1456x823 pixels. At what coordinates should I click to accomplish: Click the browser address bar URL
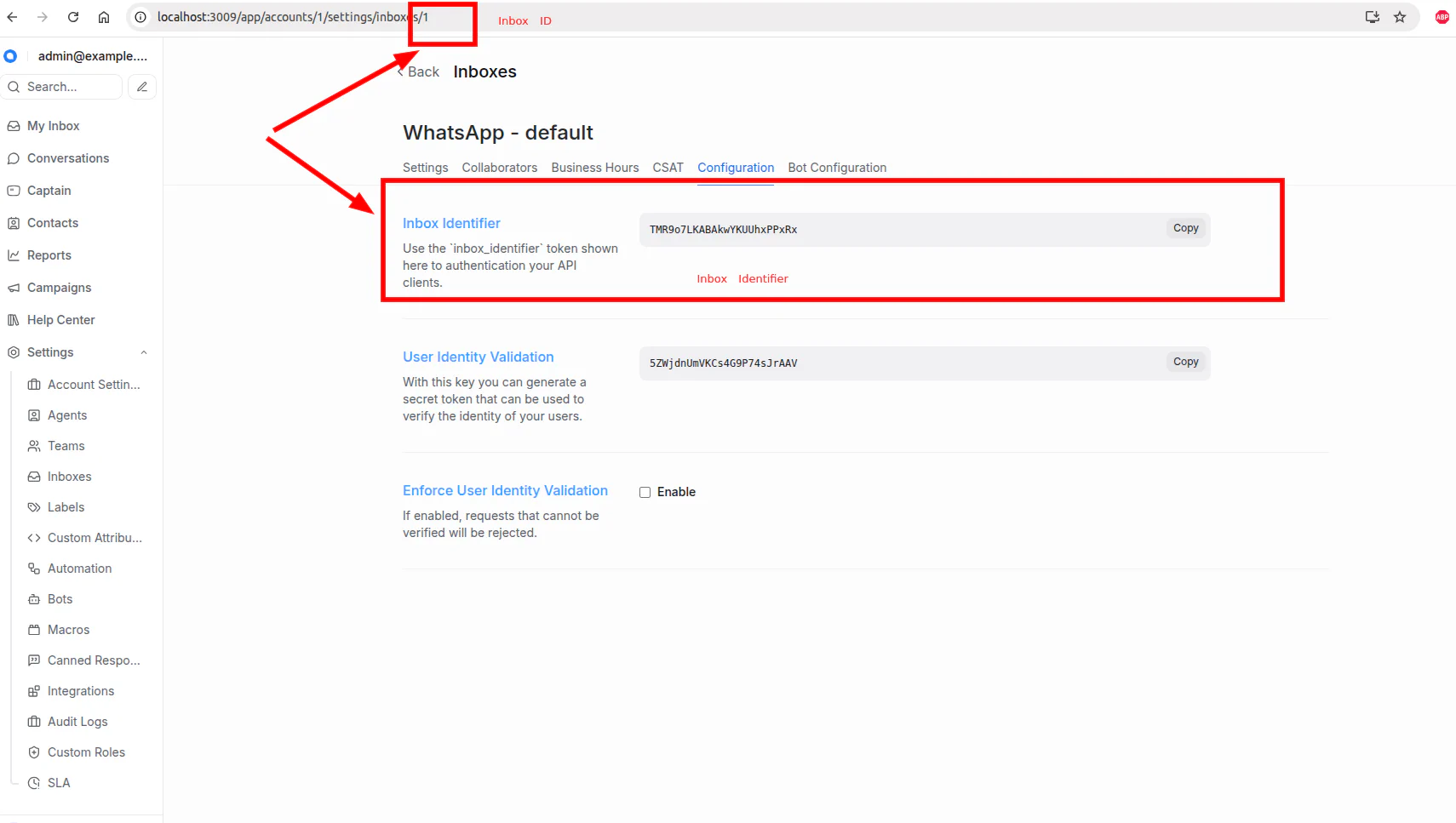[292, 17]
